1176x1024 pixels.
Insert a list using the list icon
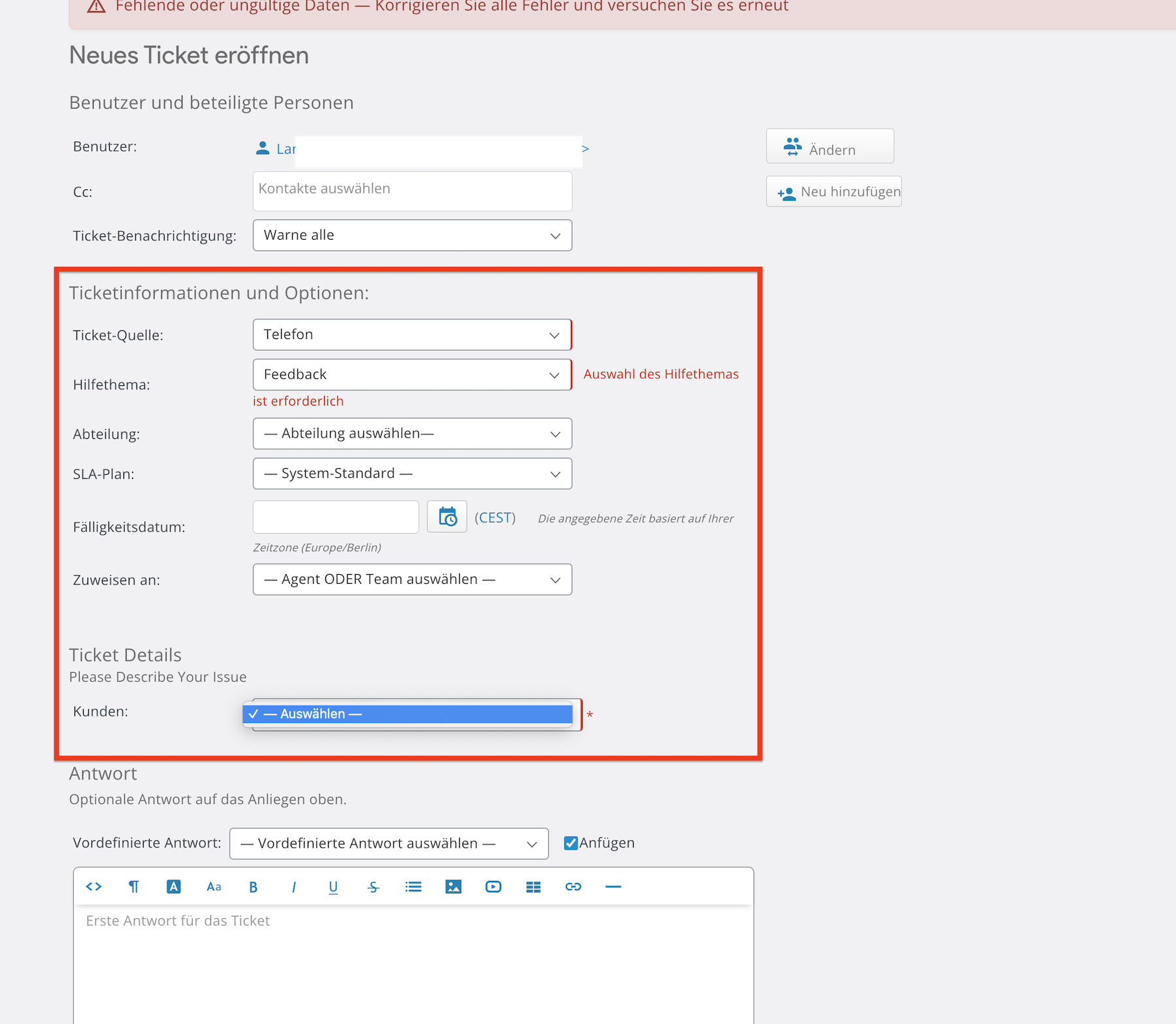[x=414, y=886]
